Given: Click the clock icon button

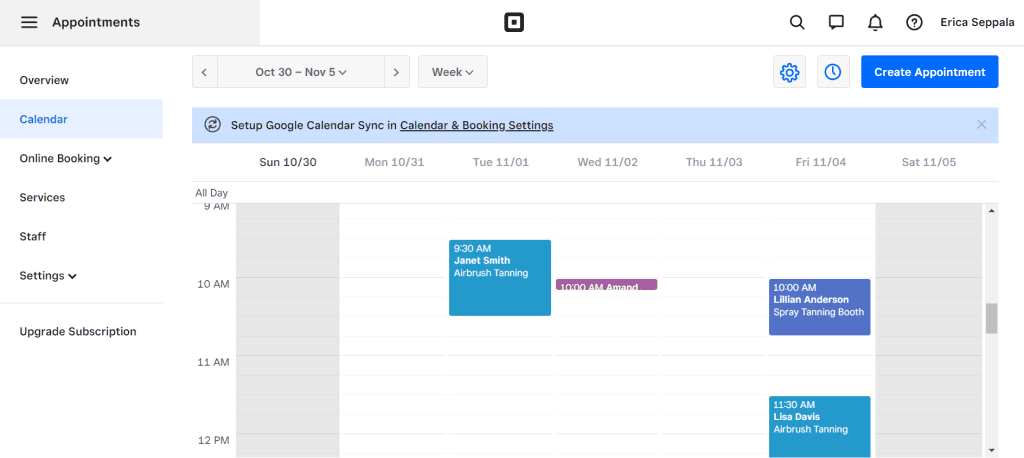Looking at the screenshot, I should pos(833,72).
